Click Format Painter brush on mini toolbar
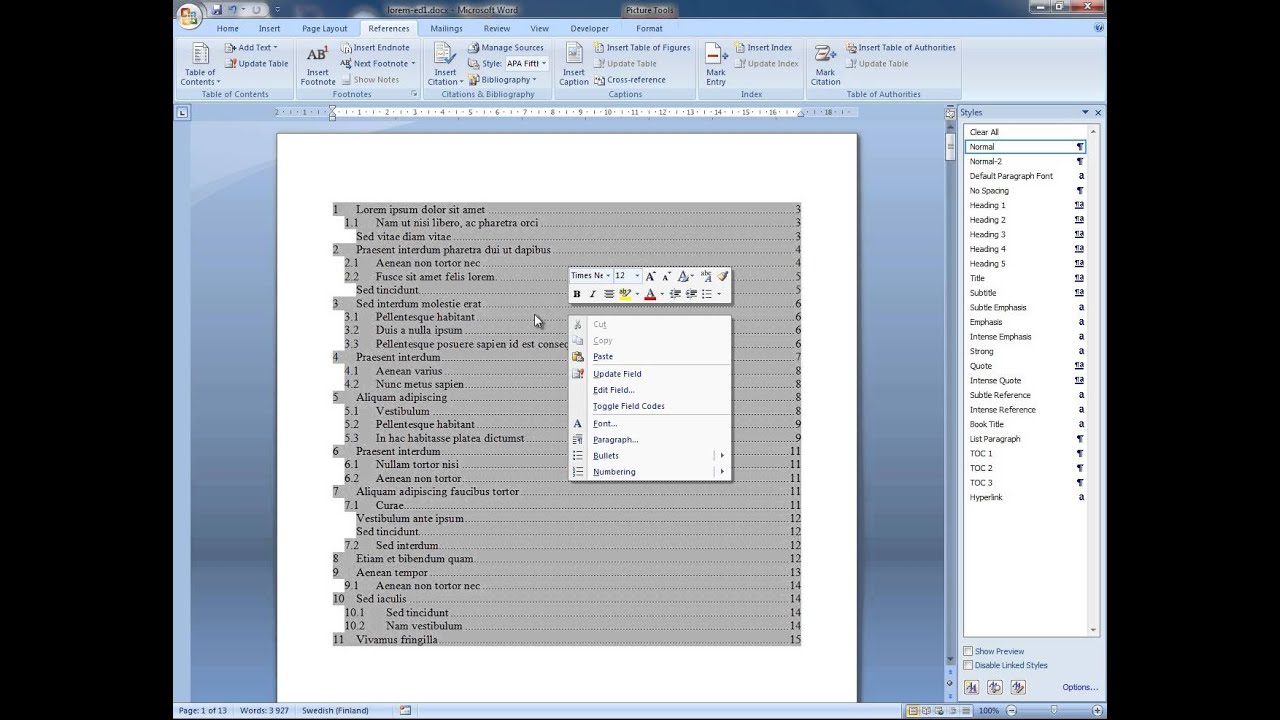The width and height of the screenshot is (1280, 720). tap(722, 276)
